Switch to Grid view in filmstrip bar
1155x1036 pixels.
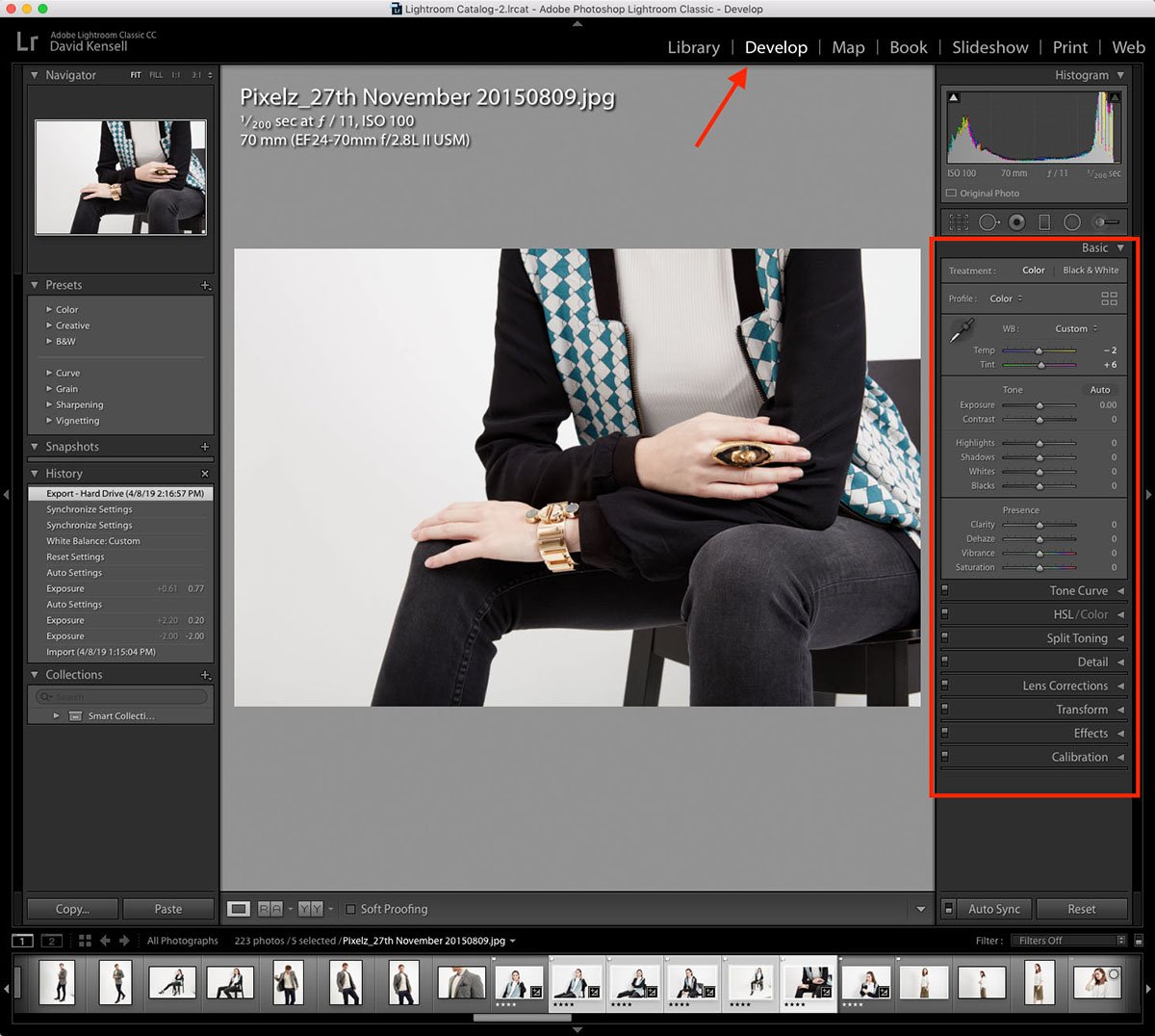[85, 941]
